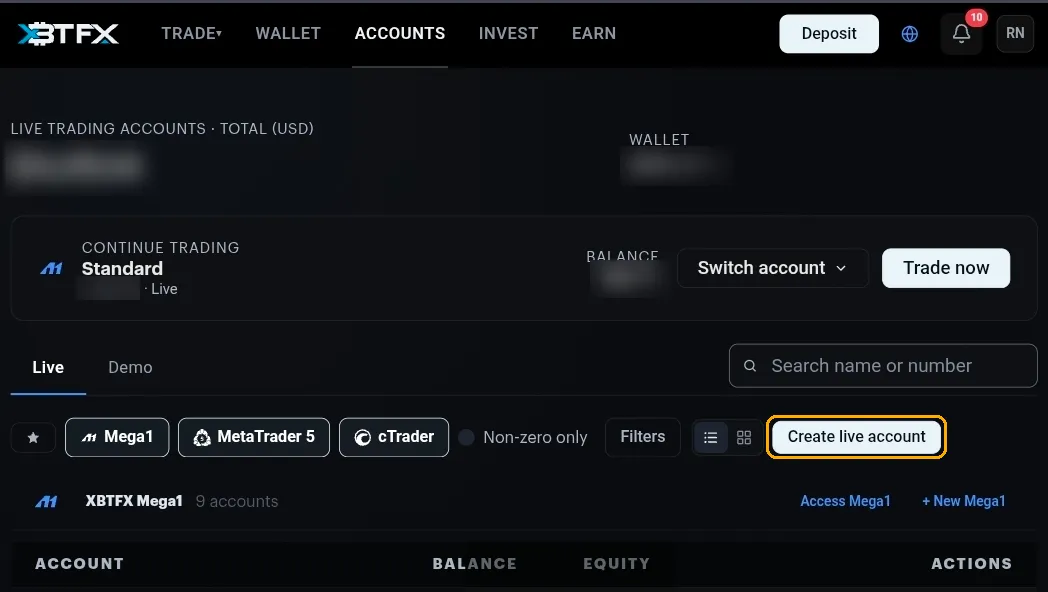Click the favorites star filter
Screen dimensions: 1048x592
33,438
